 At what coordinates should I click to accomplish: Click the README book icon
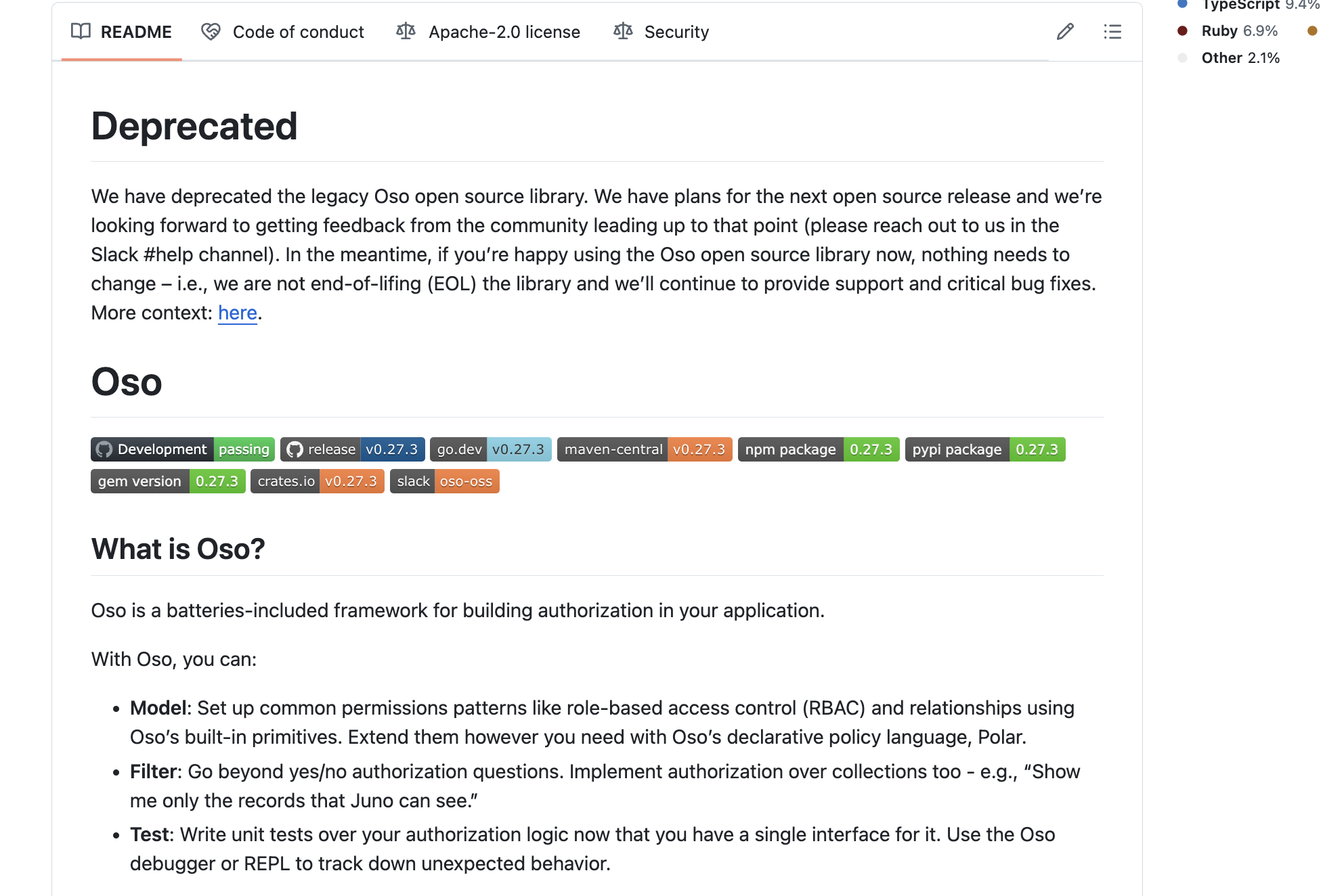pos(81,31)
